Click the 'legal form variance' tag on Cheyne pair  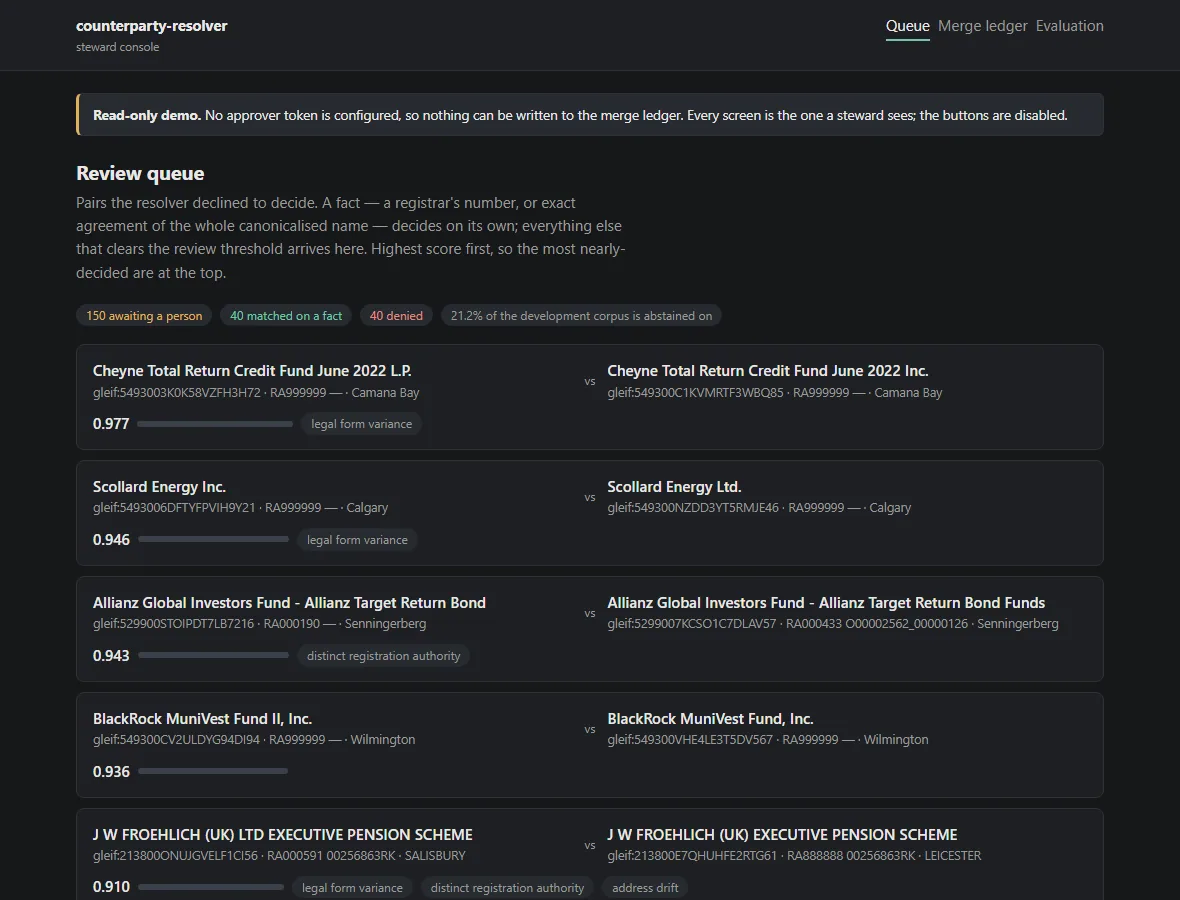[x=361, y=424]
